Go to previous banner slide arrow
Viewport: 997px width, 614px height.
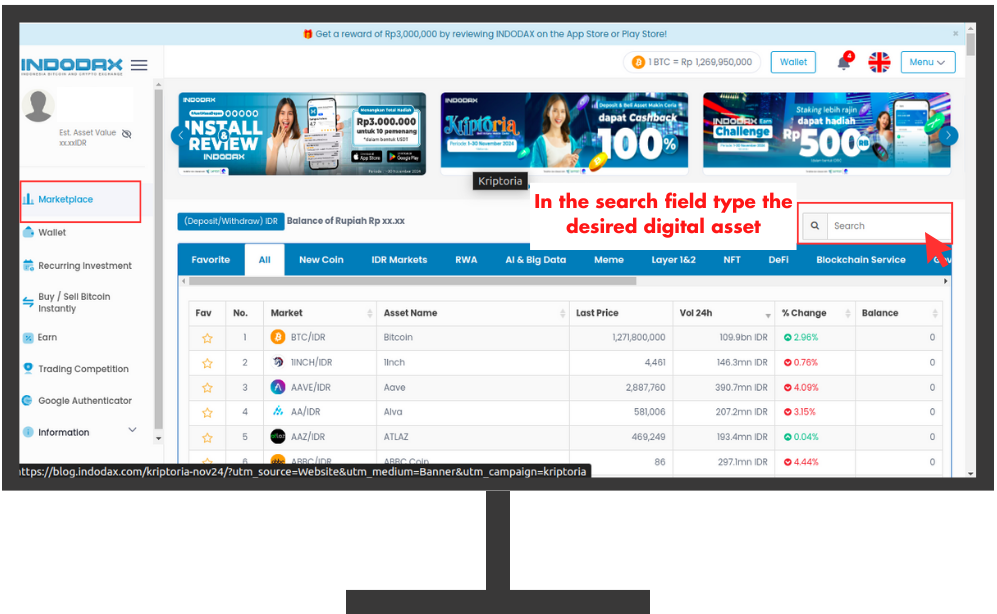pos(181,135)
